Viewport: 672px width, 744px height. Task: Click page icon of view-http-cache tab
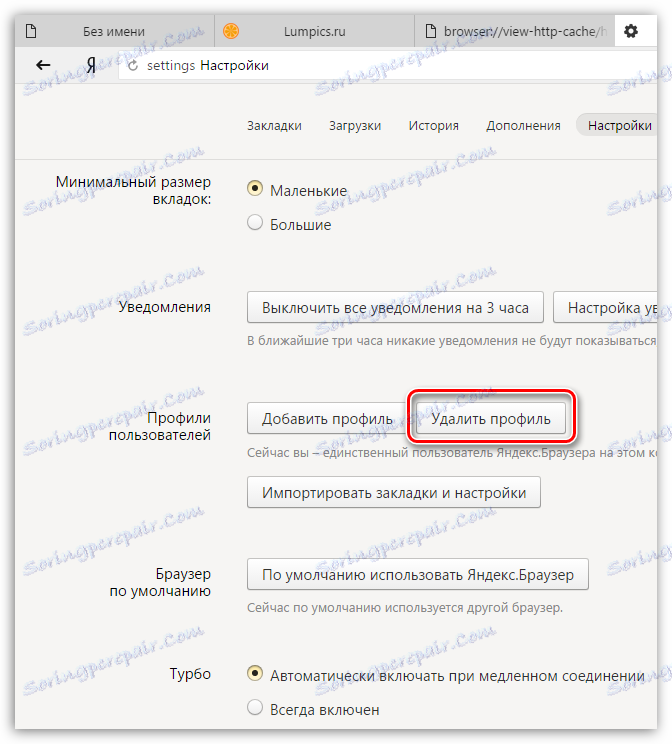pyautogui.click(x=430, y=31)
